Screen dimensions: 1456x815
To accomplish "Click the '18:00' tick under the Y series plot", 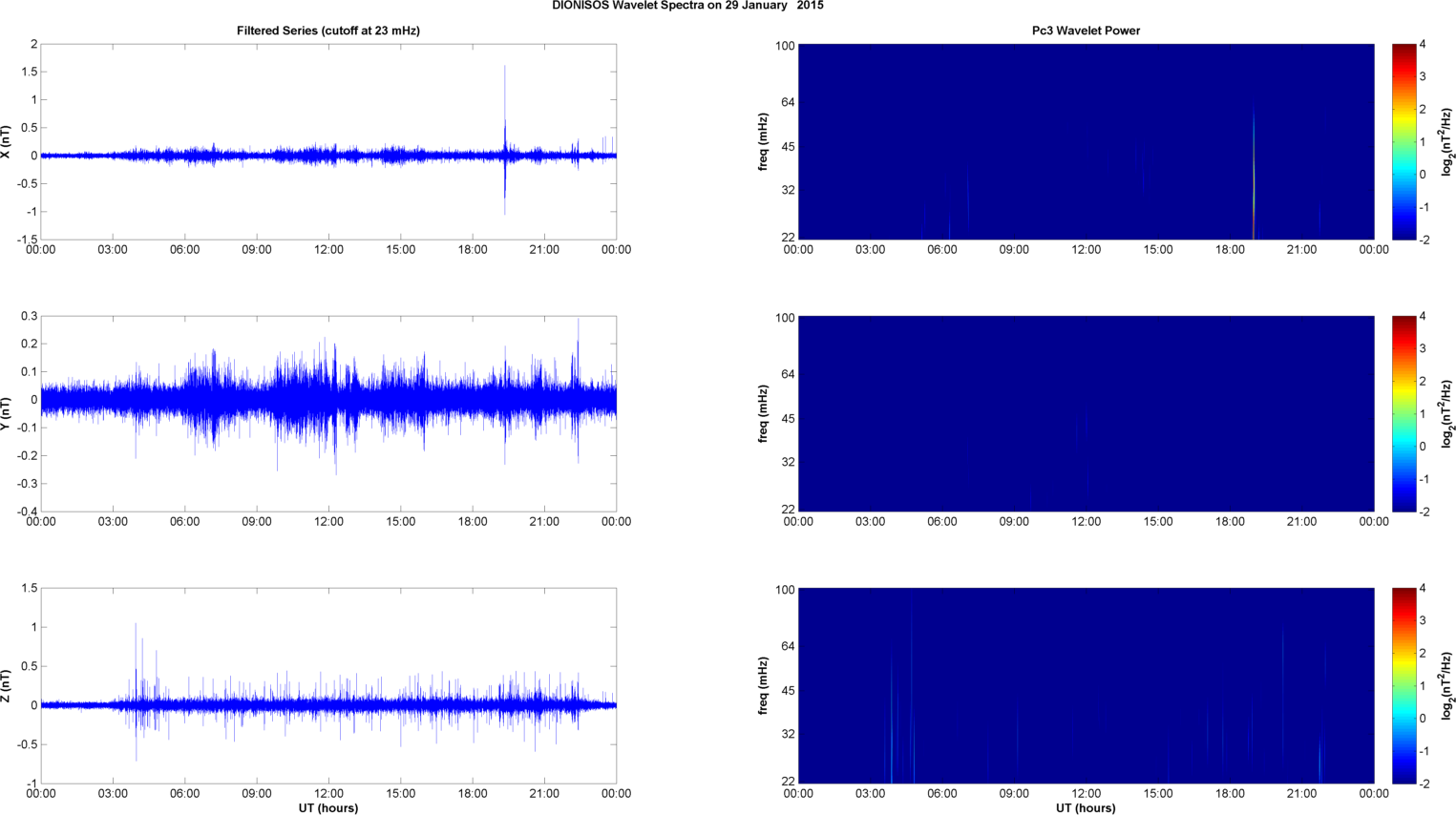I will pyautogui.click(x=473, y=522).
